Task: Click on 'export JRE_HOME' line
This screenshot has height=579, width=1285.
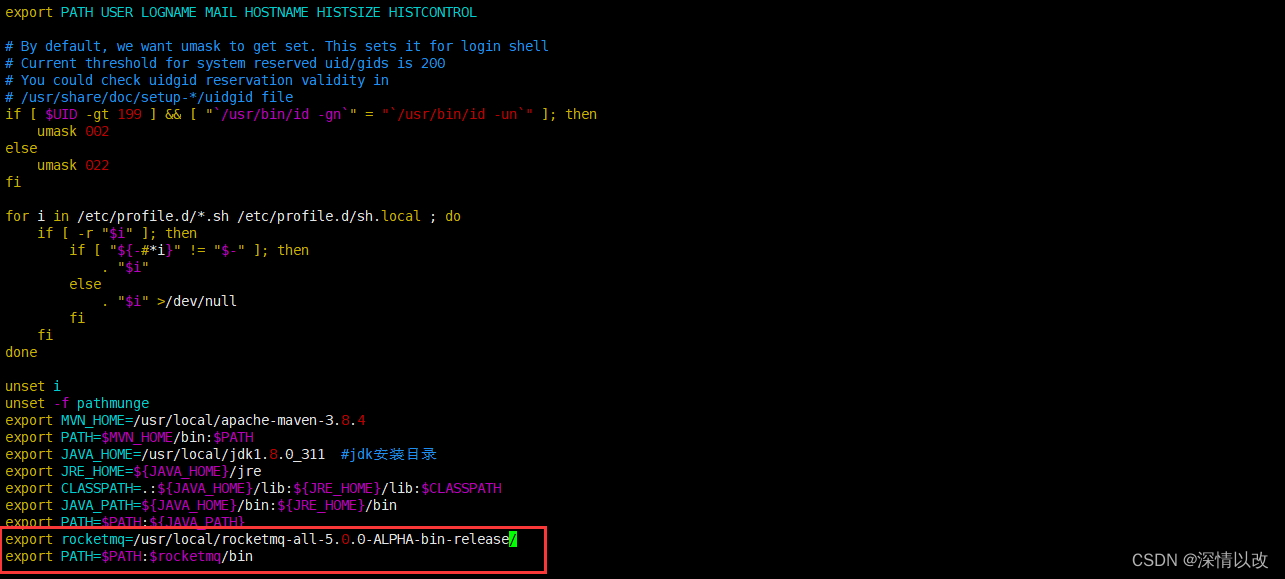Action: coord(133,471)
